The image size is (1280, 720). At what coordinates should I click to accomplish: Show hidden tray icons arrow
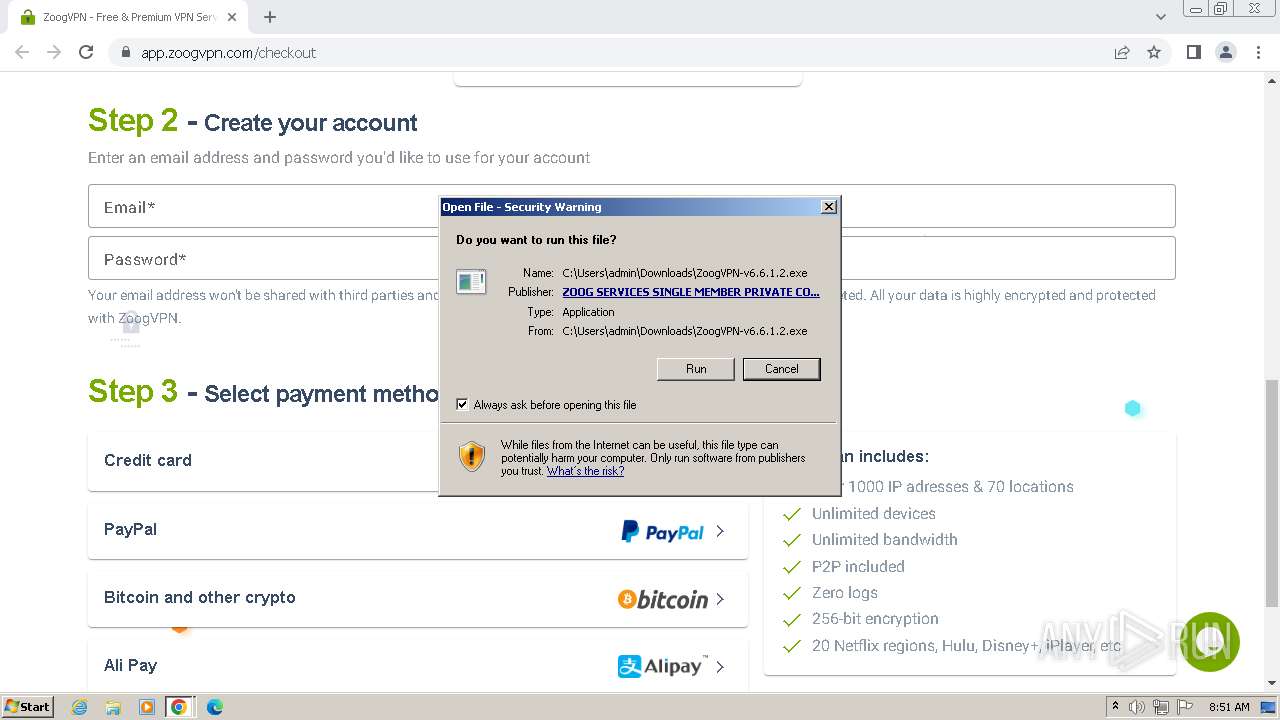click(1115, 707)
